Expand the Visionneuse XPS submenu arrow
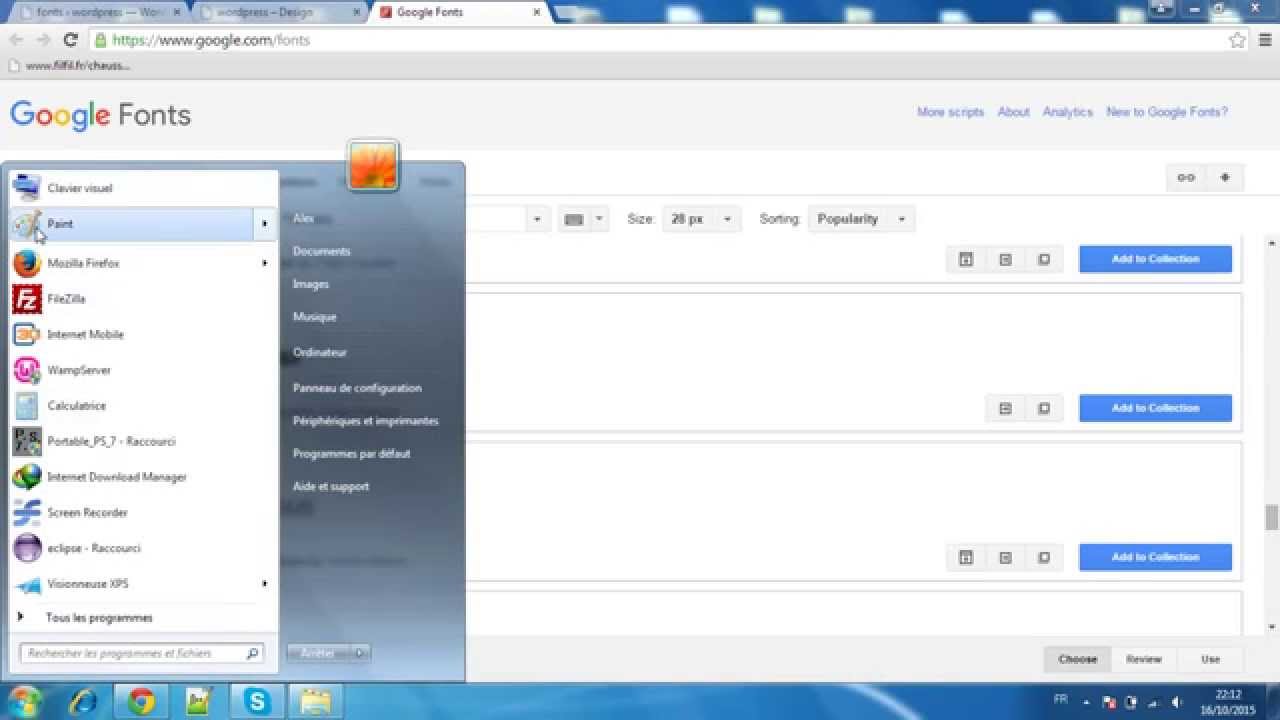Viewport: 1280px width, 720px height. point(265,583)
